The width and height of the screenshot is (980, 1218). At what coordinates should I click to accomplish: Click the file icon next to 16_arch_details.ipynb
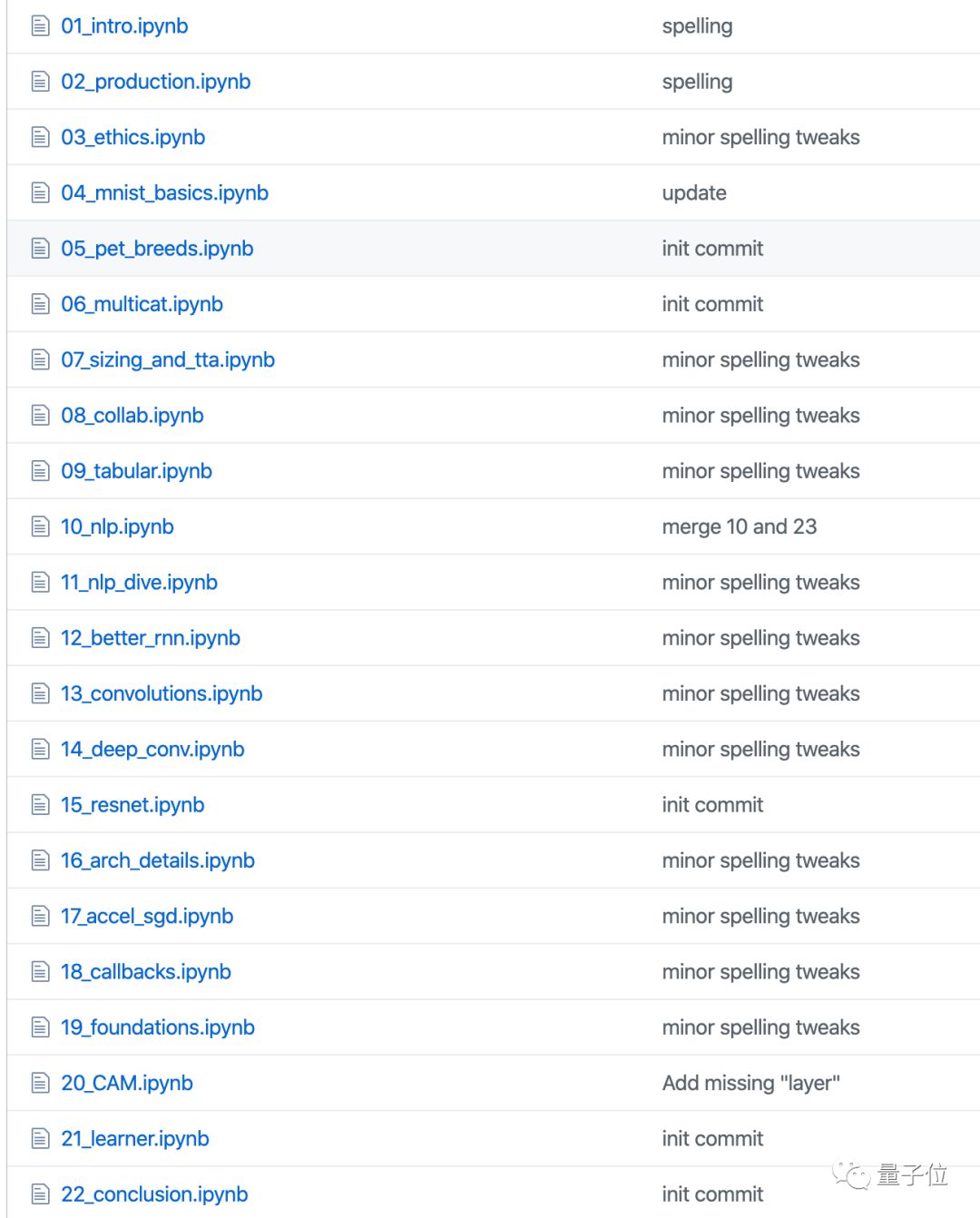[x=40, y=860]
